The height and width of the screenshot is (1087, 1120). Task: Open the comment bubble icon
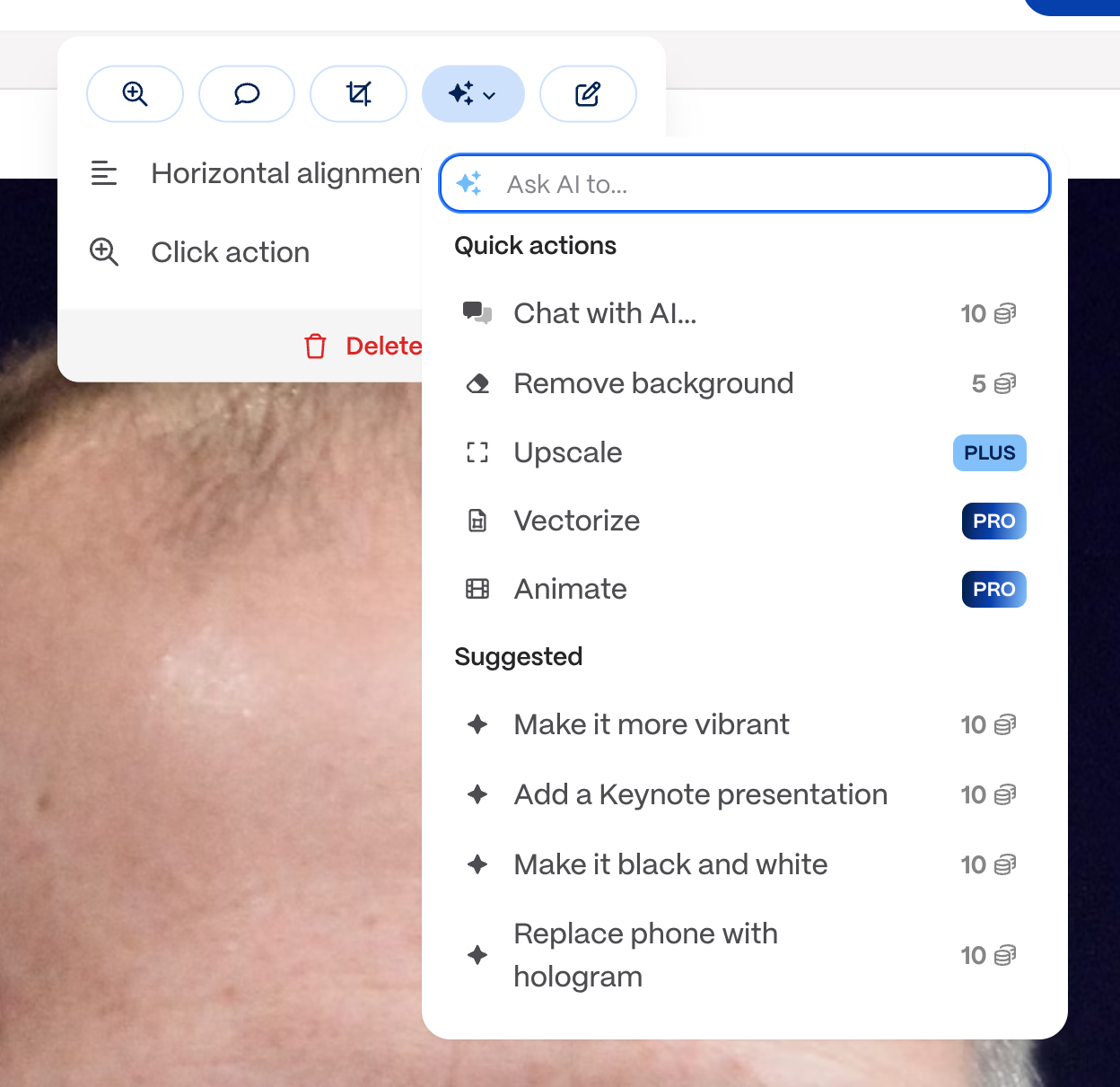click(247, 93)
